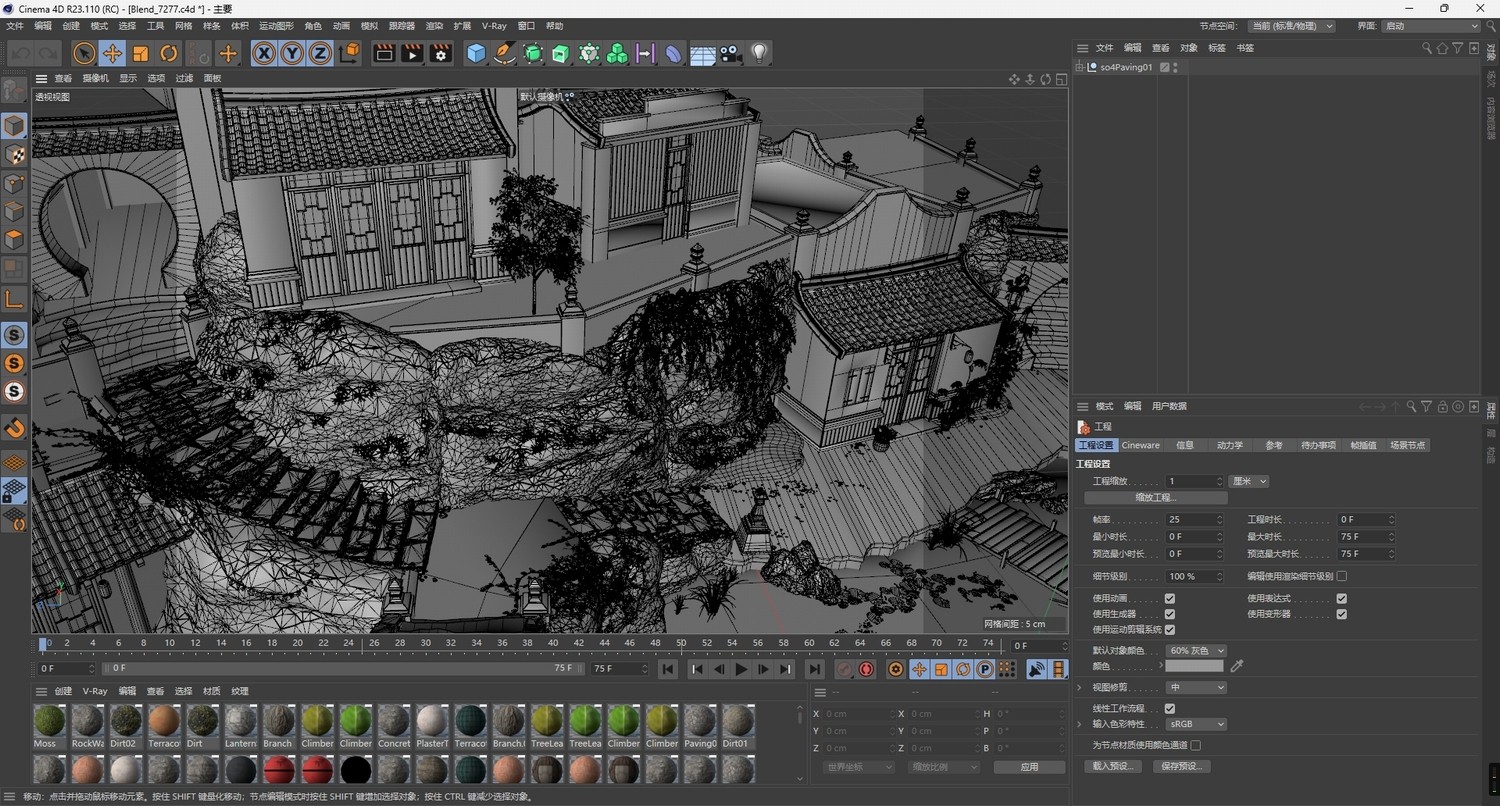Click the 颜色 color swatch field
Image resolution: width=1500 pixels, height=806 pixels.
1196,665
